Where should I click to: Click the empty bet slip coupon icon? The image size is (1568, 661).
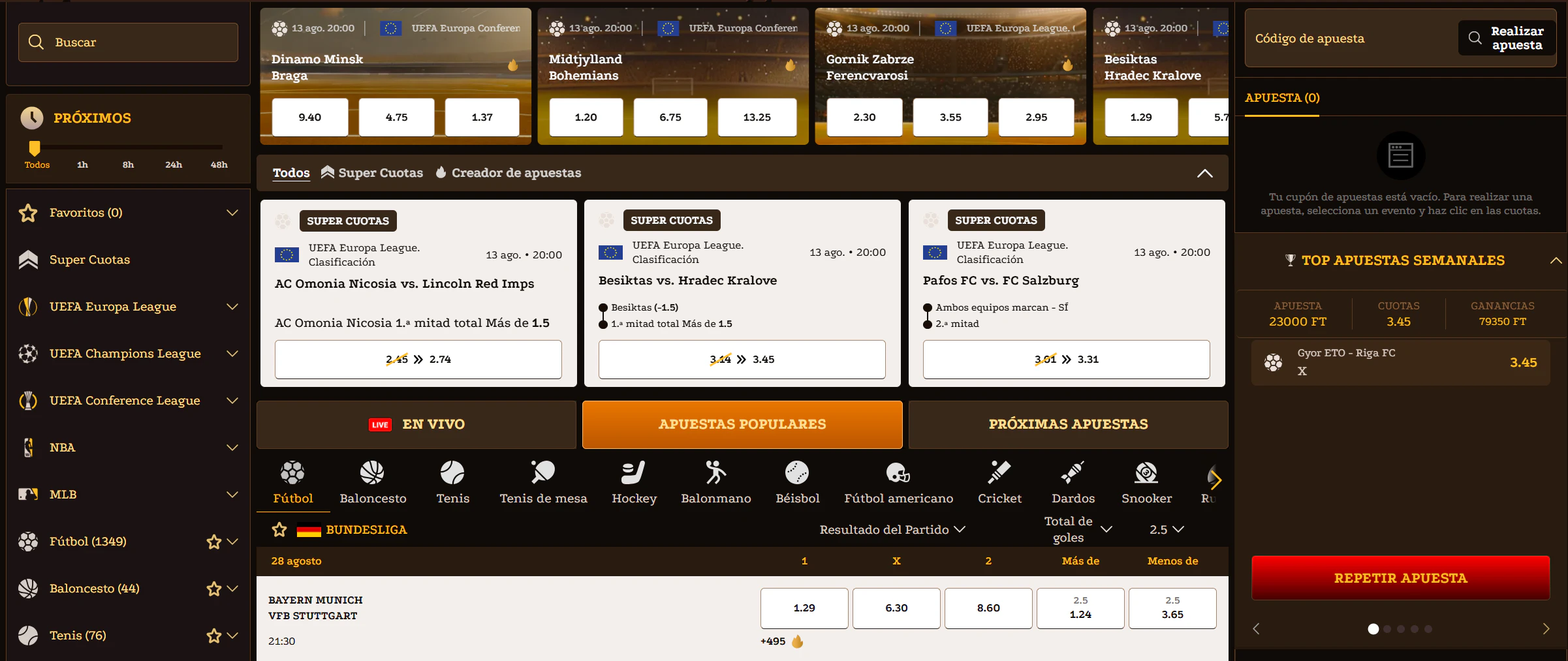tap(1400, 155)
